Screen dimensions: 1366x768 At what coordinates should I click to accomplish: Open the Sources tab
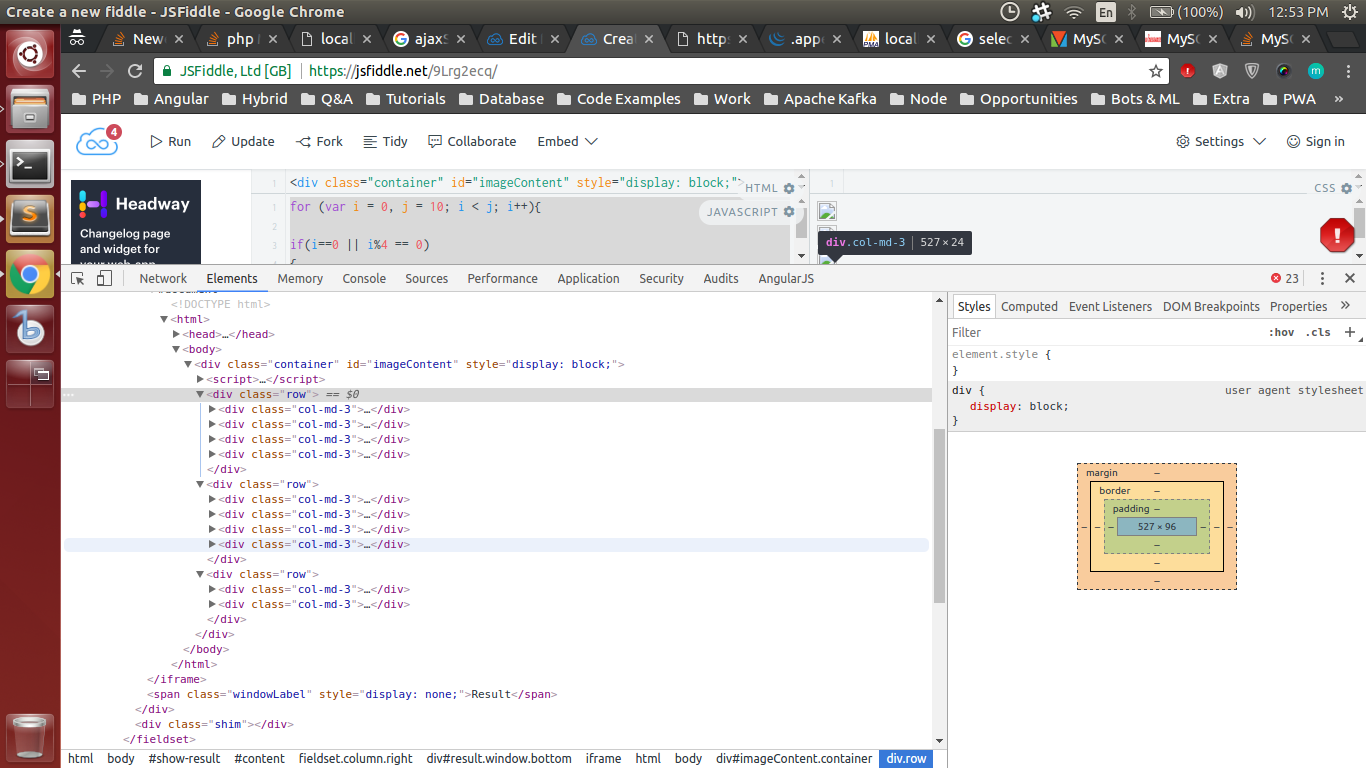[x=427, y=279]
